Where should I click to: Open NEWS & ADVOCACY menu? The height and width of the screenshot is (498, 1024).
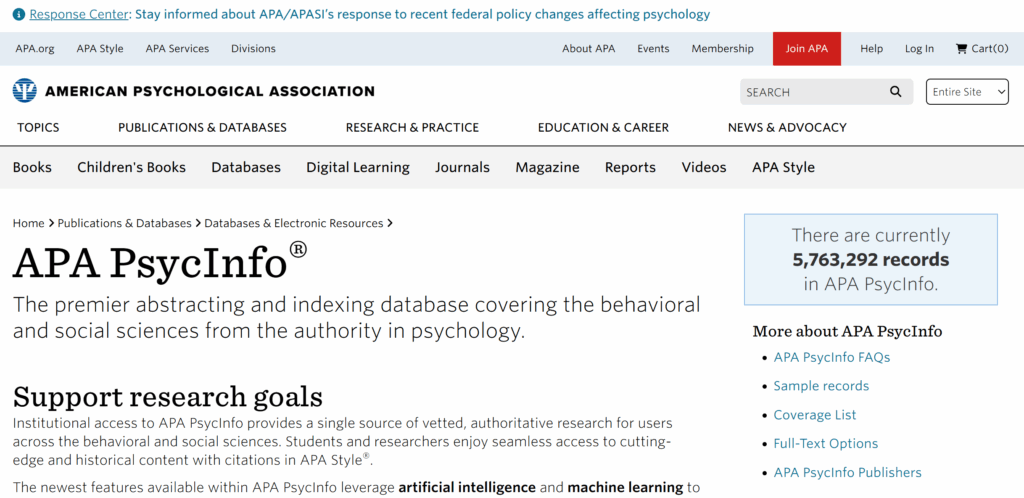point(787,127)
